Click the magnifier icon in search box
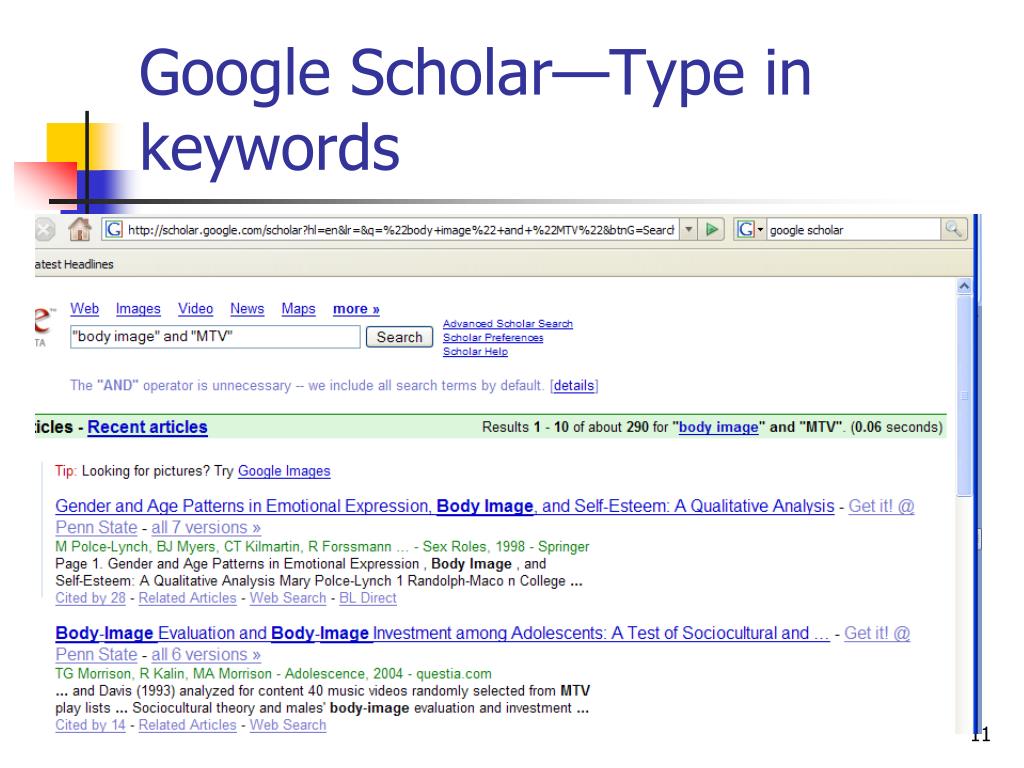This screenshot has width=1024, height=768. pos(953,229)
